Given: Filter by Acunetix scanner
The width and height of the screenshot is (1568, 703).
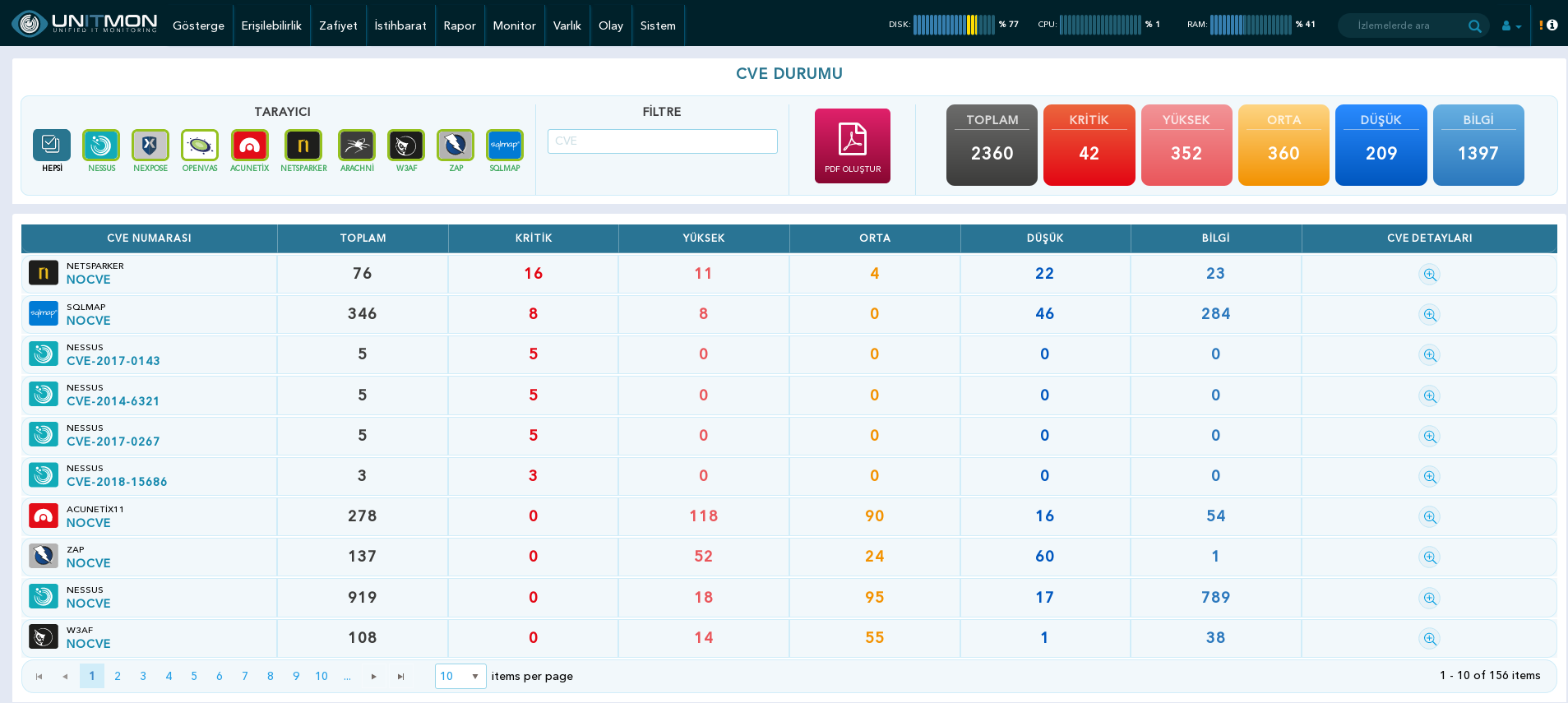Looking at the screenshot, I should coord(249,146).
